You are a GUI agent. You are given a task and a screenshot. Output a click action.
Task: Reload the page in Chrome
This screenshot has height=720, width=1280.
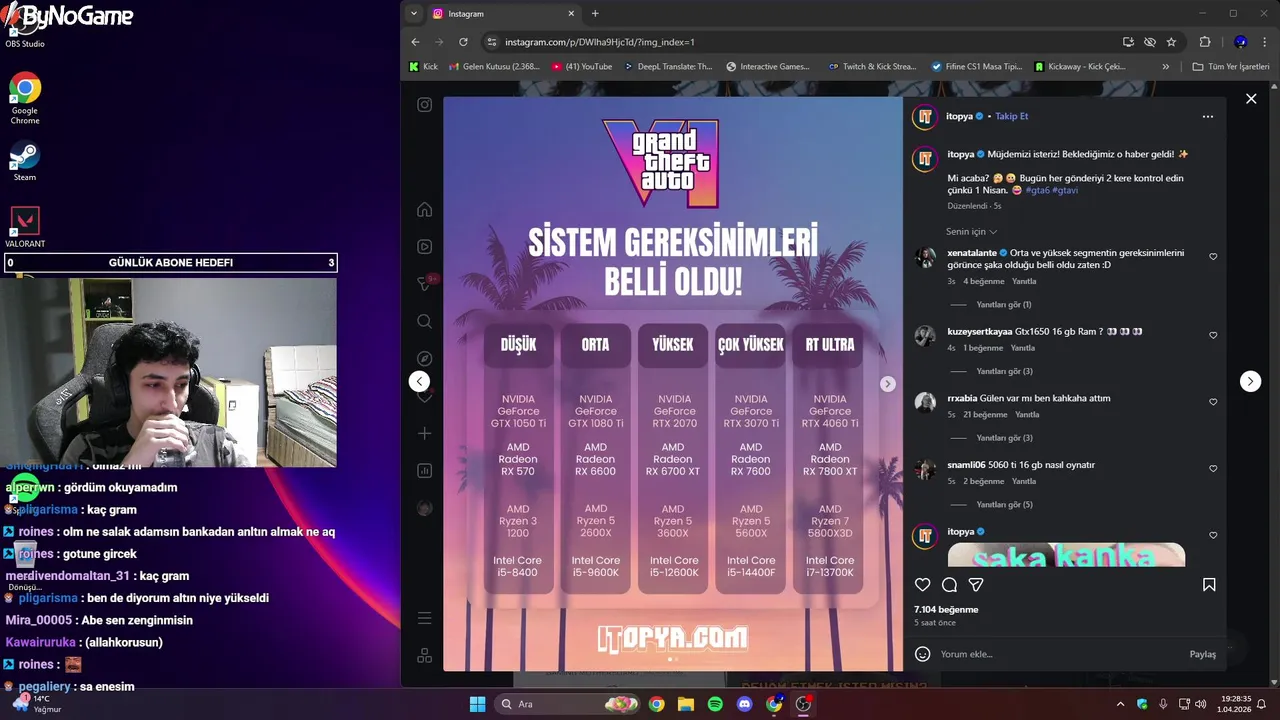point(463,42)
